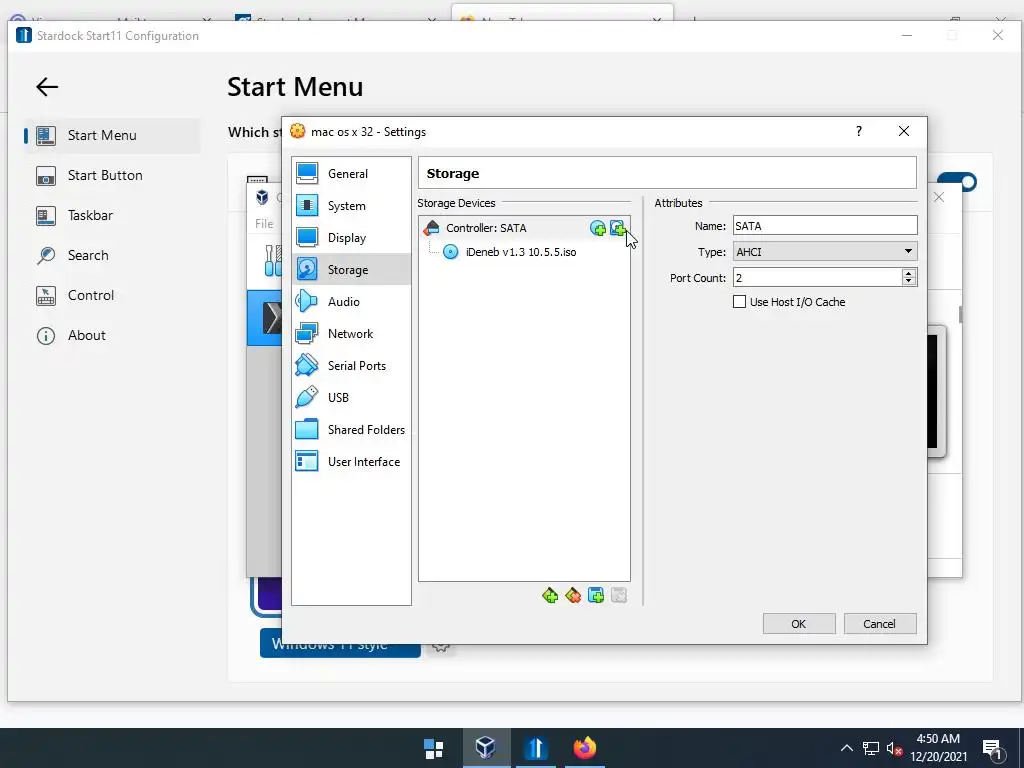Click the help question mark in Settings
The width and height of the screenshot is (1024, 768).
pos(859,131)
